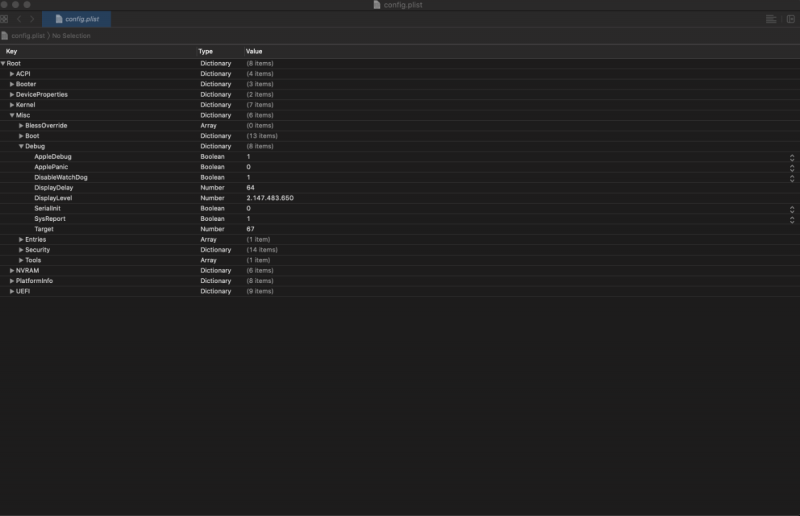Open DisableWatchDog boolean value stepper

(x=792, y=178)
